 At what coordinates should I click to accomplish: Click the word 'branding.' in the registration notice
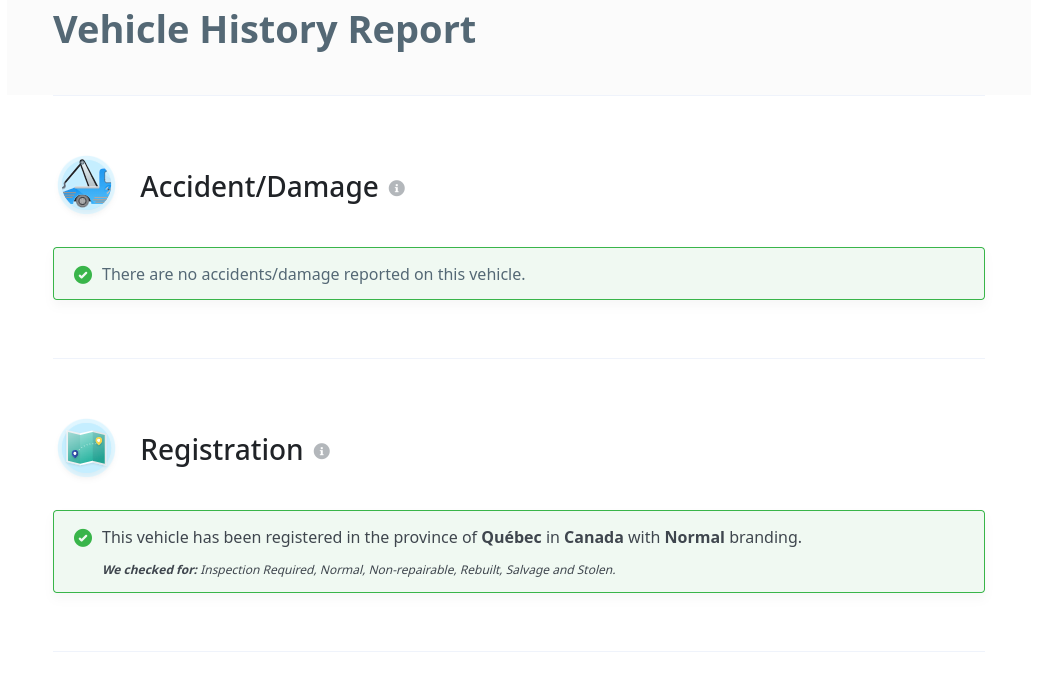click(765, 537)
